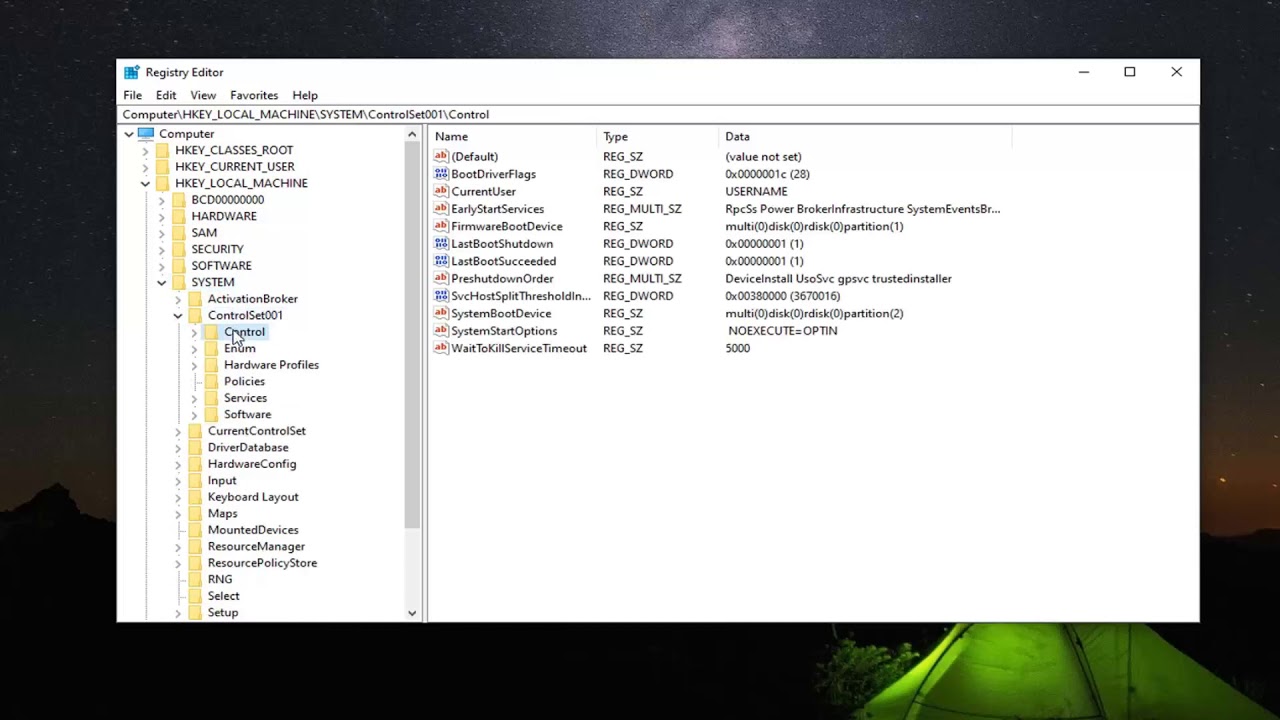Open the Favorites menu

click(254, 95)
